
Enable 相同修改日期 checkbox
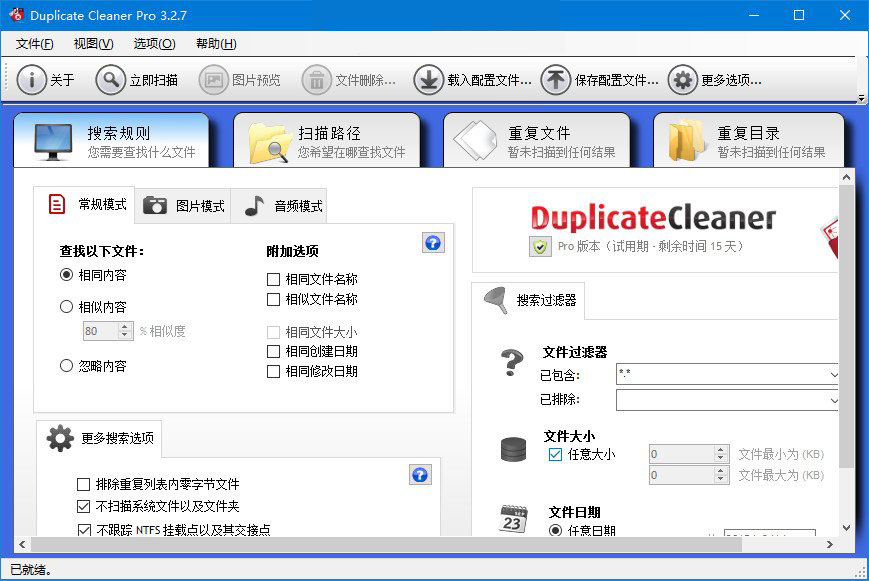click(273, 371)
